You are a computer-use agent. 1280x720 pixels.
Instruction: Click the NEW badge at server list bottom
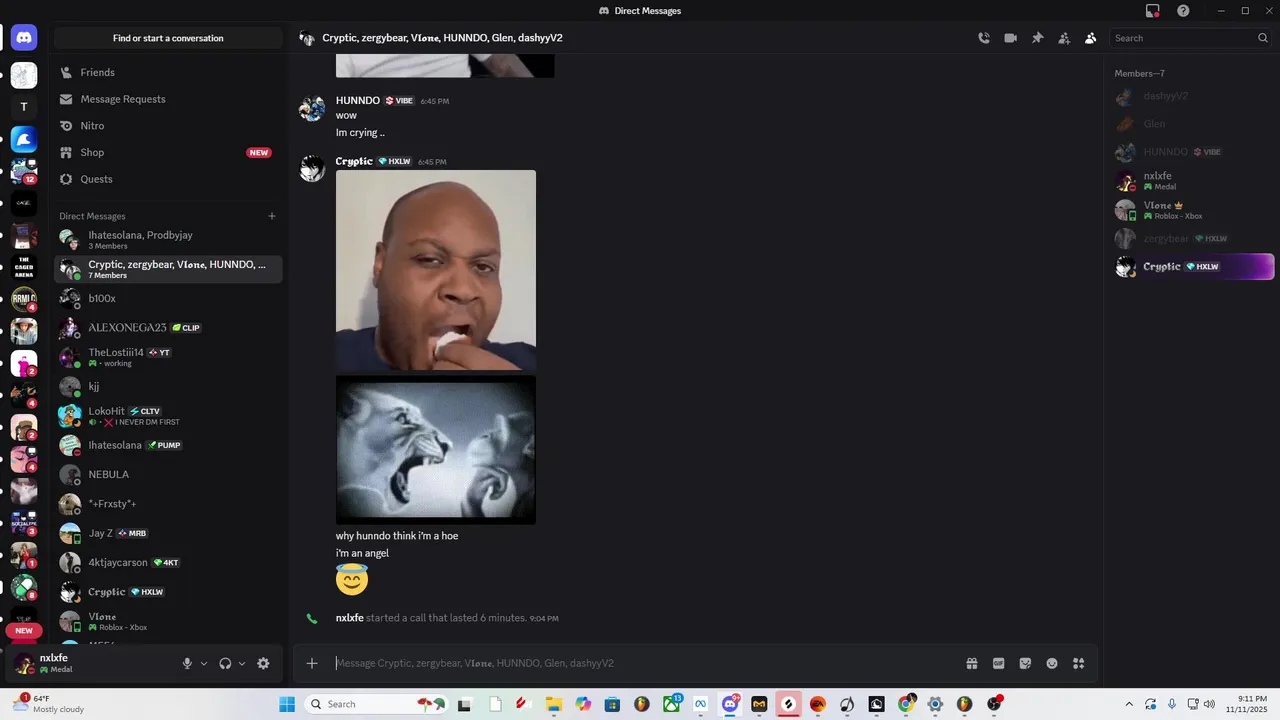tap(24, 631)
